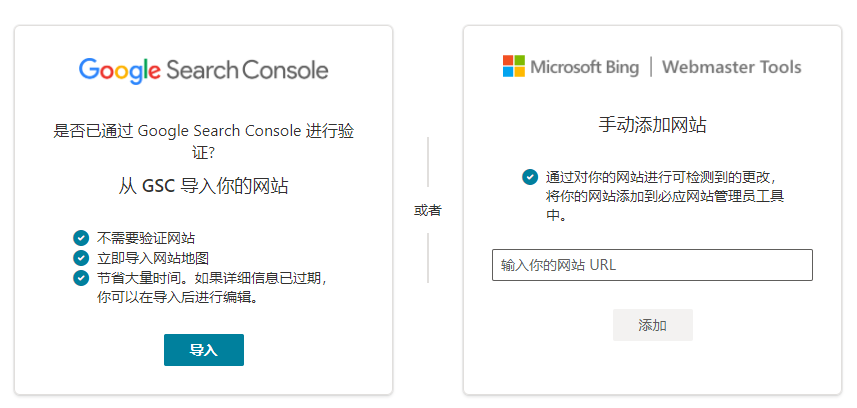
Task: Focus the 输入你的网站 URL field
Action: [x=652, y=265]
